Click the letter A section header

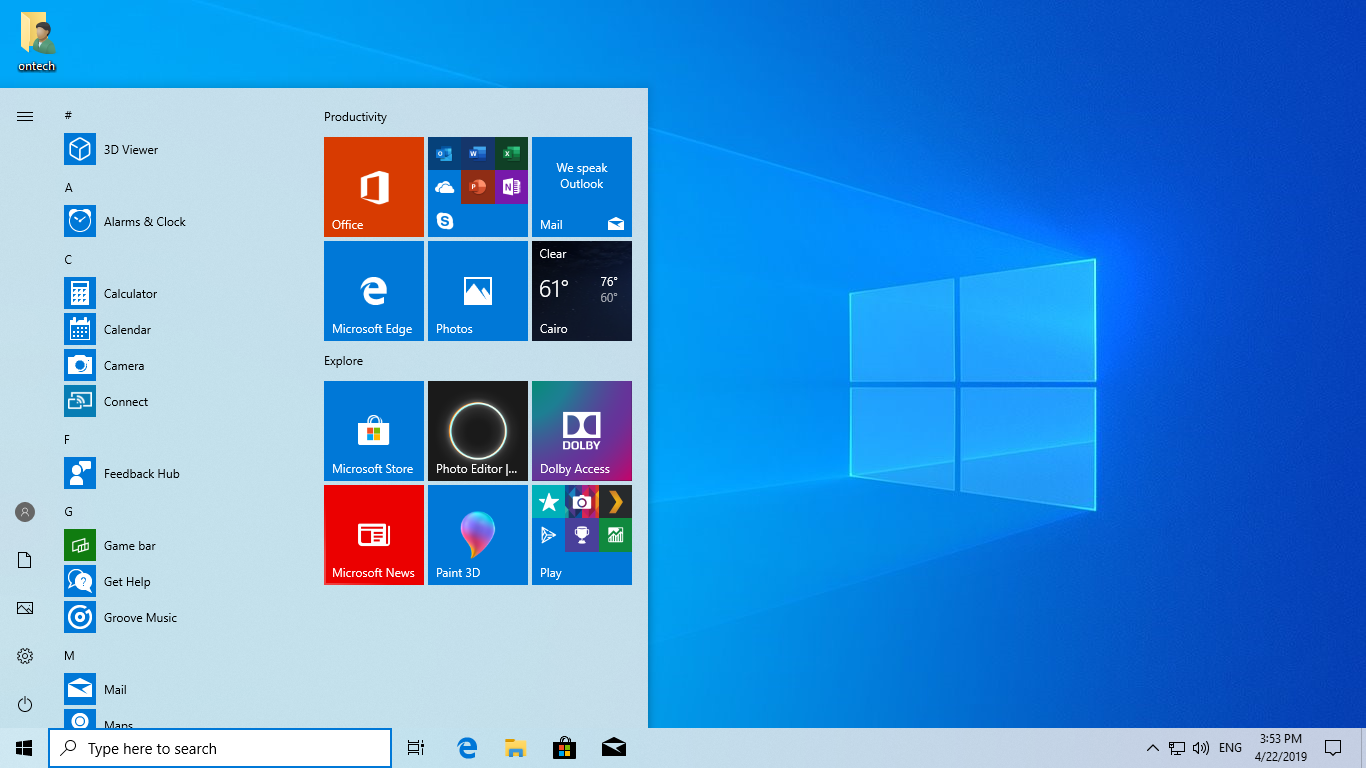click(x=68, y=188)
